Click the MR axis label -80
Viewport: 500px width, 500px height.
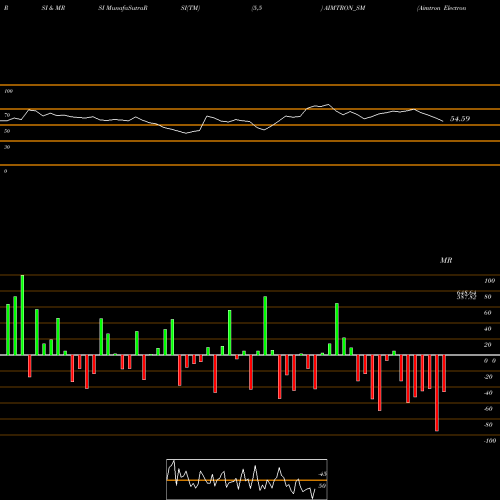[x=488, y=425]
